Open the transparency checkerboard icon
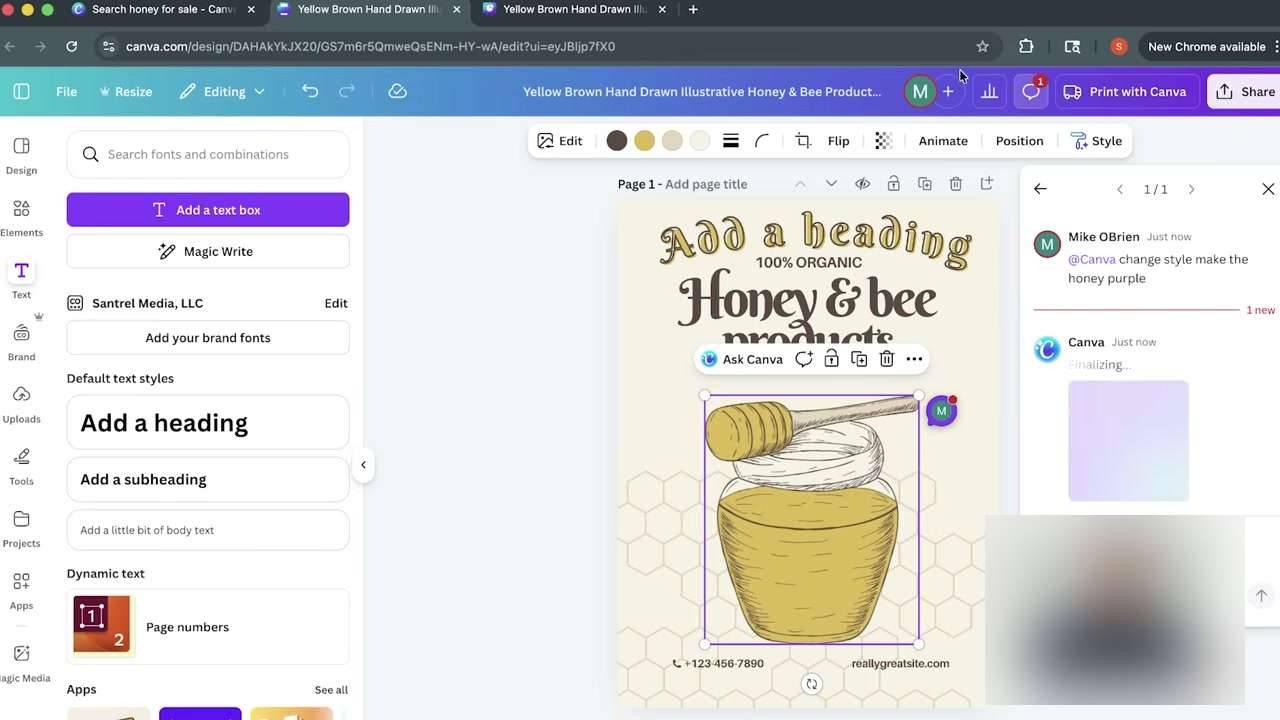Image resolution: width=1280 pixels, height=720 pixels. 883,141
